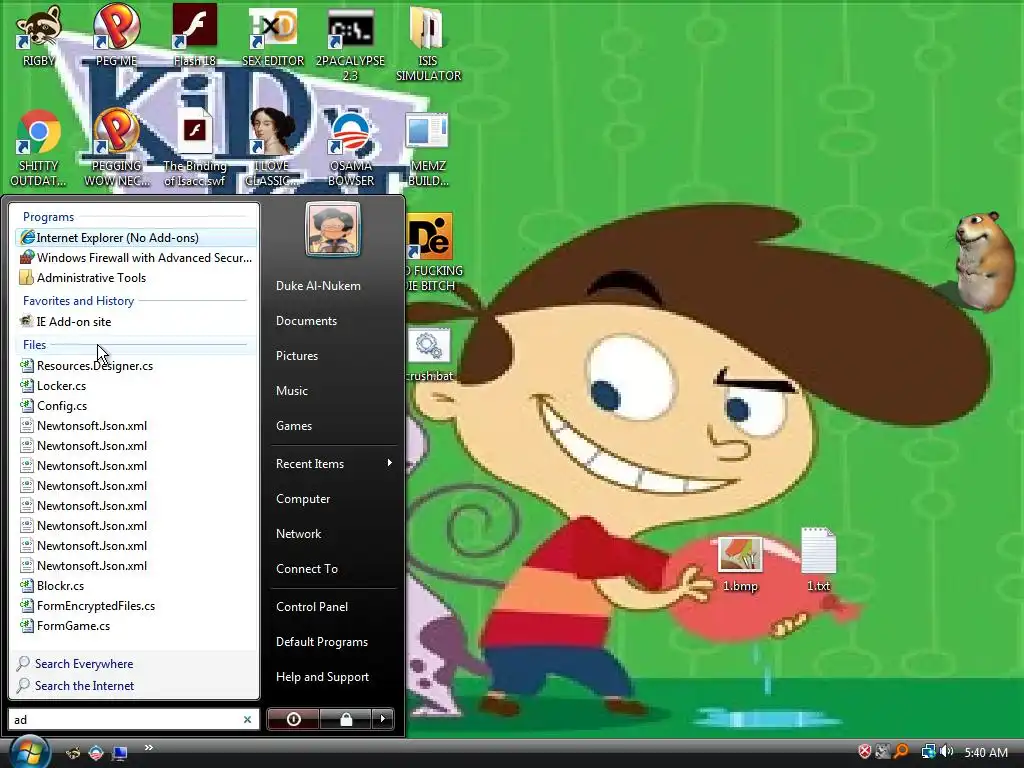Open the RIGBY raccoon desktop shortcut
Image resolution: width=1024 pixels, height=768 pixels.
coord(39,36)
